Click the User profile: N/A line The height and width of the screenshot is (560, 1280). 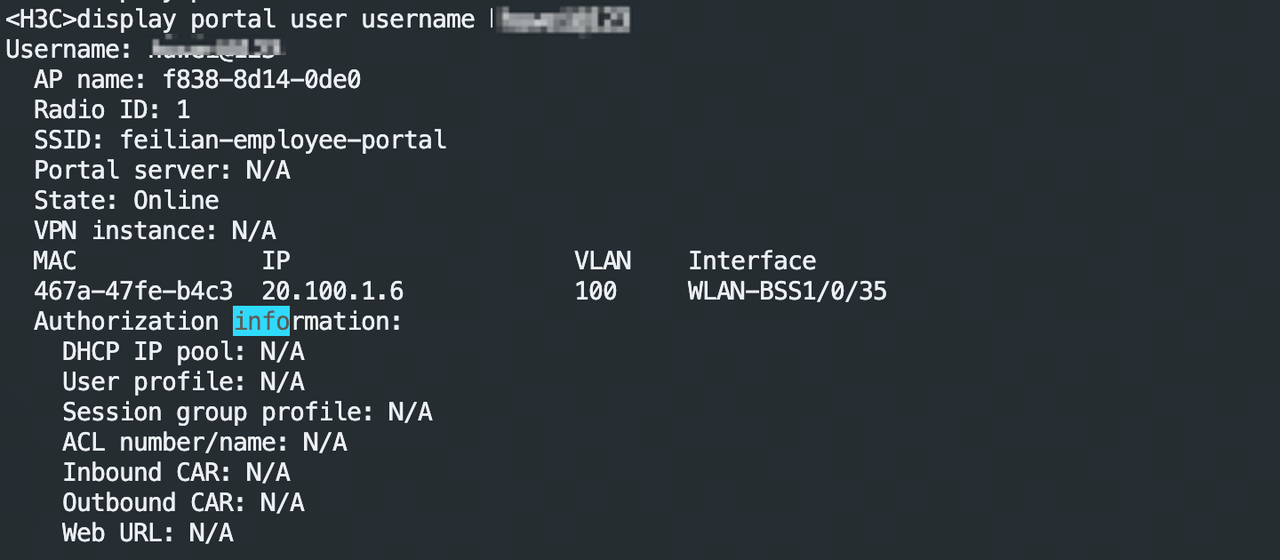click(183, 382)
